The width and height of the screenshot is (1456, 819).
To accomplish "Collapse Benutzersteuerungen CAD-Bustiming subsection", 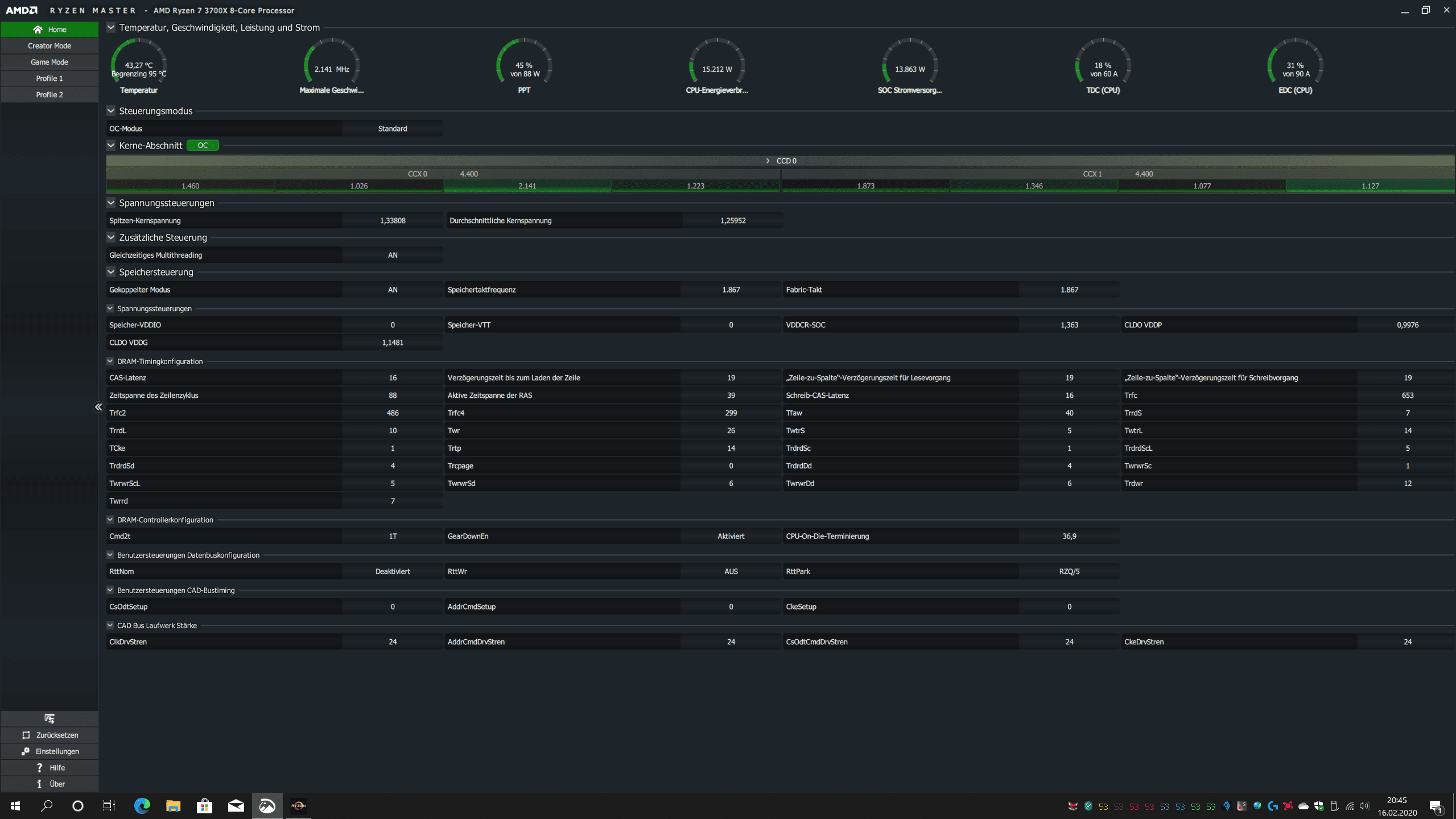I will click(x=110, y=590).
